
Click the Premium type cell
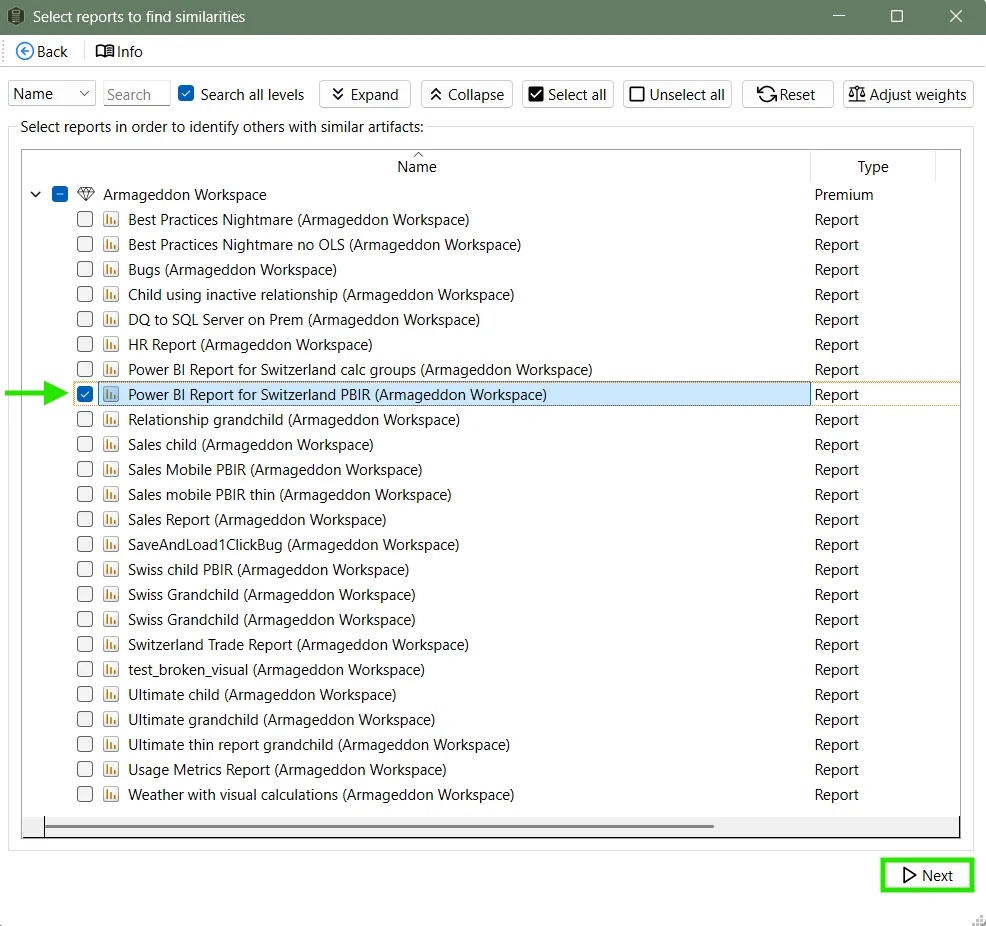pyautogui.click(x=843, y=194)
